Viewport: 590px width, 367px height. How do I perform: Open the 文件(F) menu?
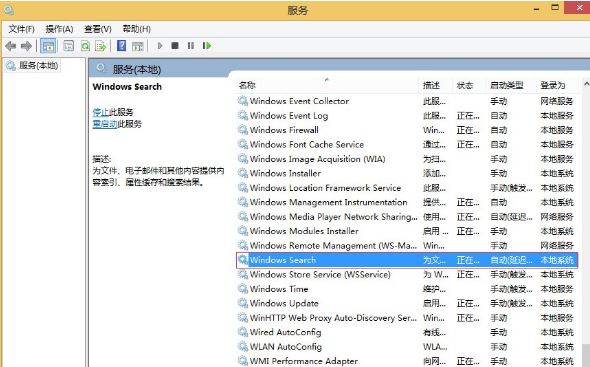[21, 29]
